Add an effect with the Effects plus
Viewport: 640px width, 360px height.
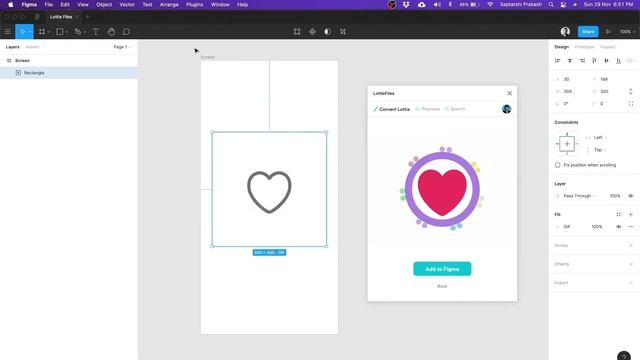[631, 264]
